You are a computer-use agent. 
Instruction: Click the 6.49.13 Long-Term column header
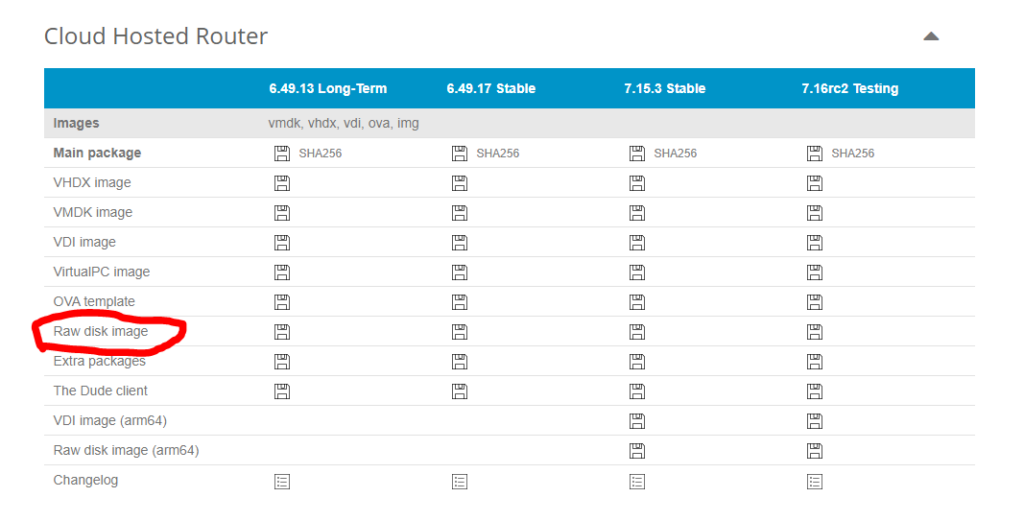[x=328, y=89]
